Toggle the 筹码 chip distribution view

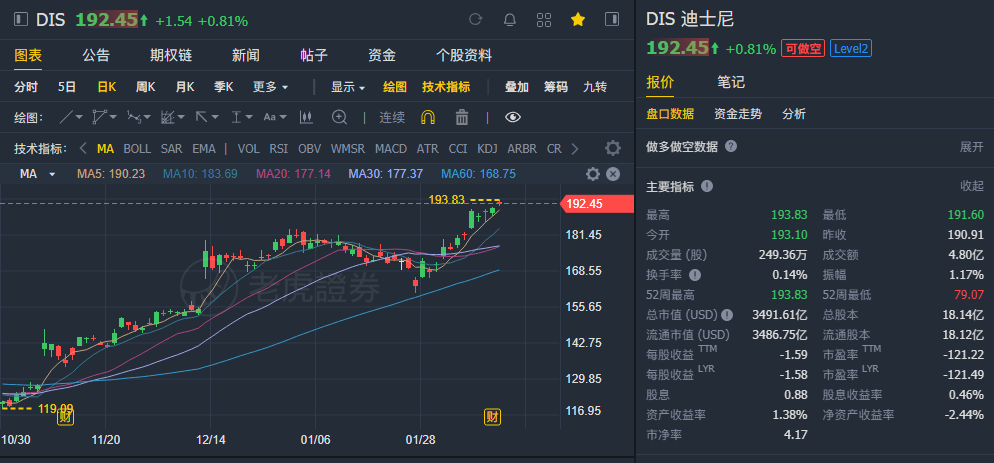click(x=556, y=87)
